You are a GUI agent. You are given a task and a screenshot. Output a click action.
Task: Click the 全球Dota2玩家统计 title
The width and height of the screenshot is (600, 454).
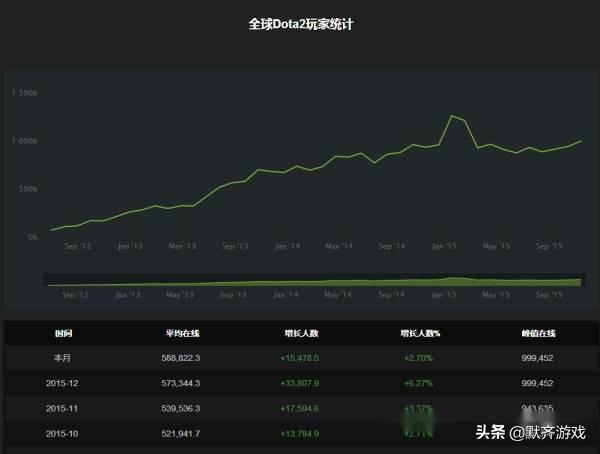[x=301, y=24]
